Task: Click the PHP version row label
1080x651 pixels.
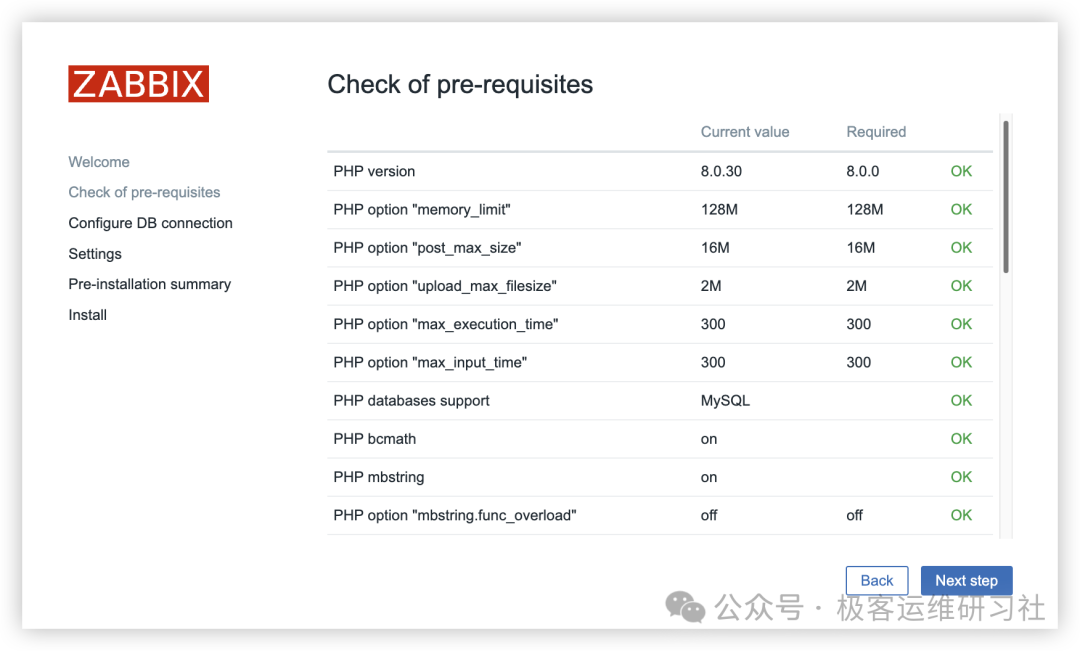Action: click(374, 171)
